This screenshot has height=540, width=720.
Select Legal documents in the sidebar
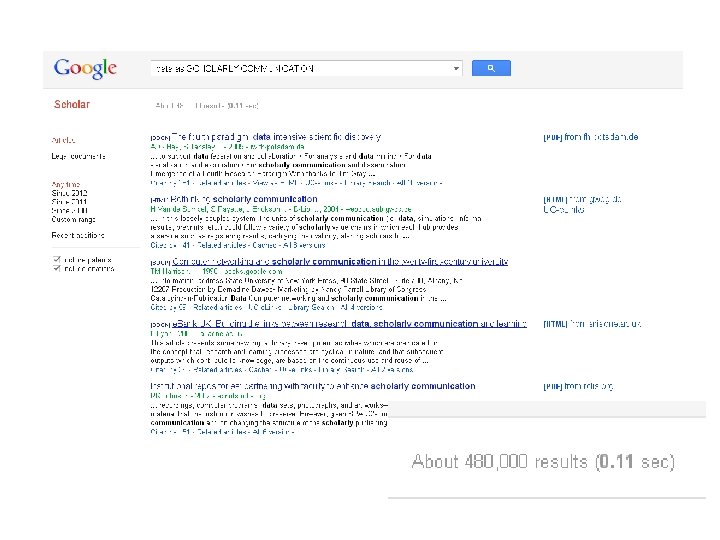[78, 156]
